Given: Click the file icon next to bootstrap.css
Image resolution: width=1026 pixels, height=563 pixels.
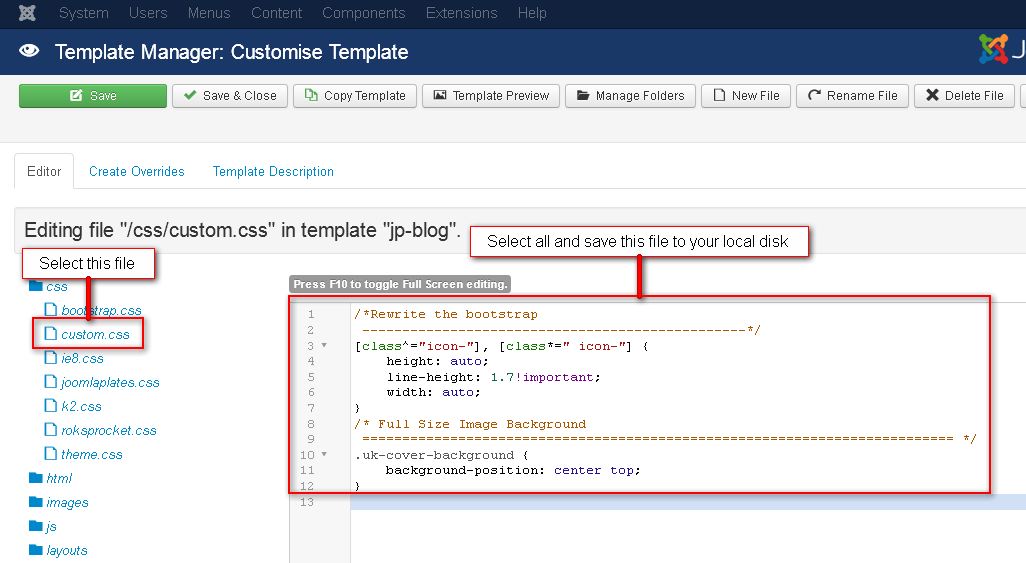Looking at the screenshot, I should [50, 309].
